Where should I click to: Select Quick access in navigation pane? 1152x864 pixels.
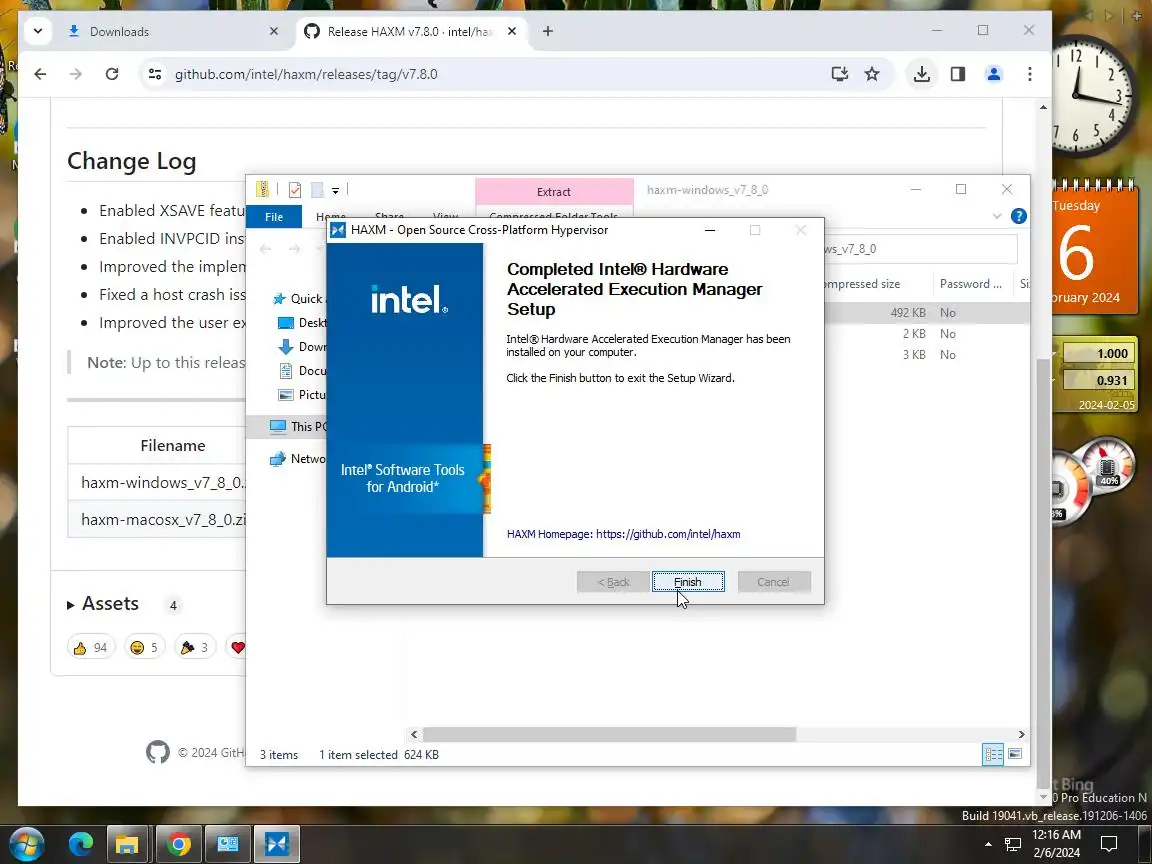pyautogui.click(x=298, y=298)
